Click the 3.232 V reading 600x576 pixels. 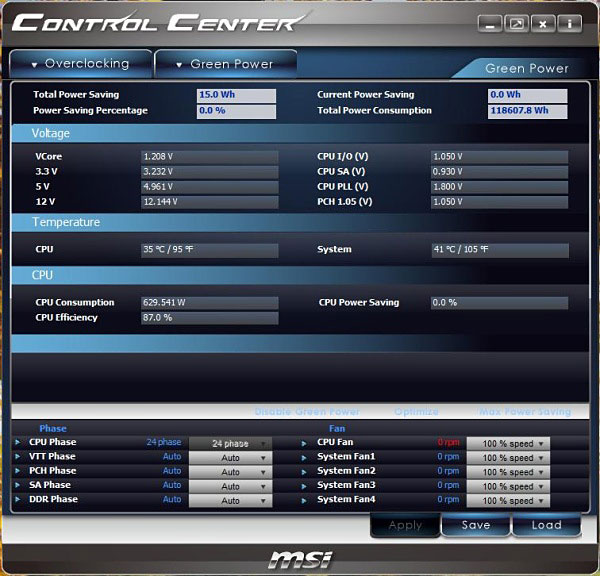tap(210, 172)
